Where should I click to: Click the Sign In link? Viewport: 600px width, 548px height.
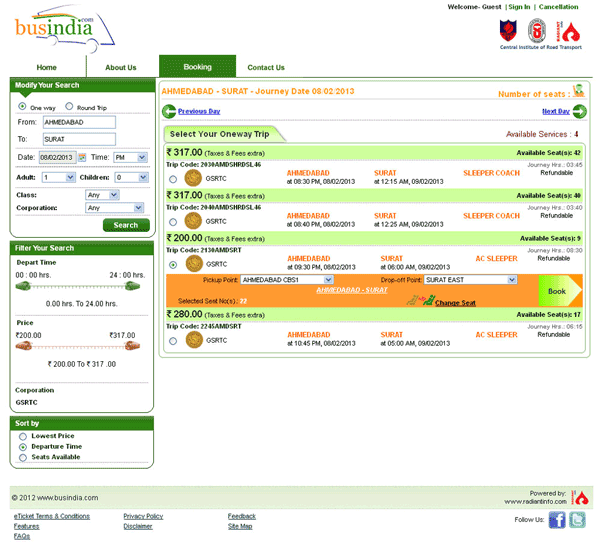click(519, 7)
